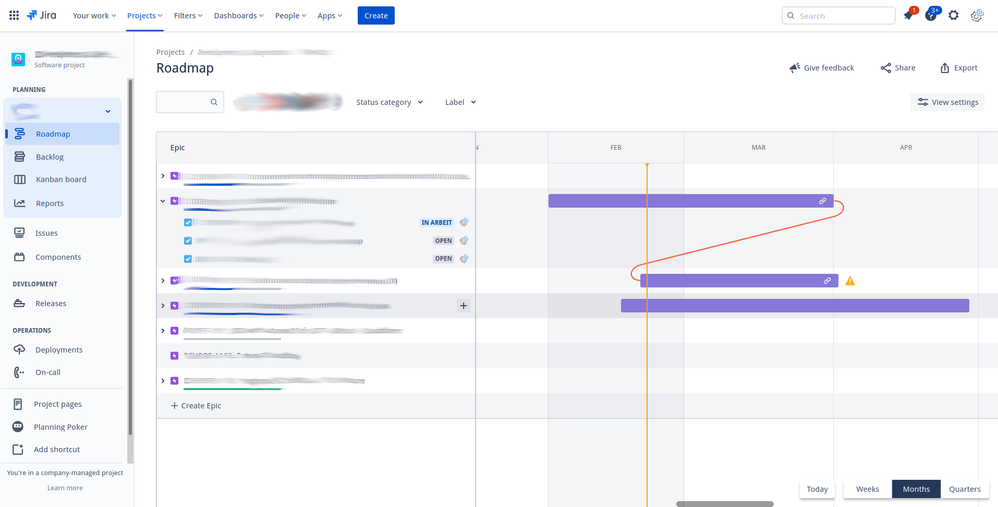This screenshot has width=998, height=507.
Task: Click the Learn more link
Action: coord(65,488)
